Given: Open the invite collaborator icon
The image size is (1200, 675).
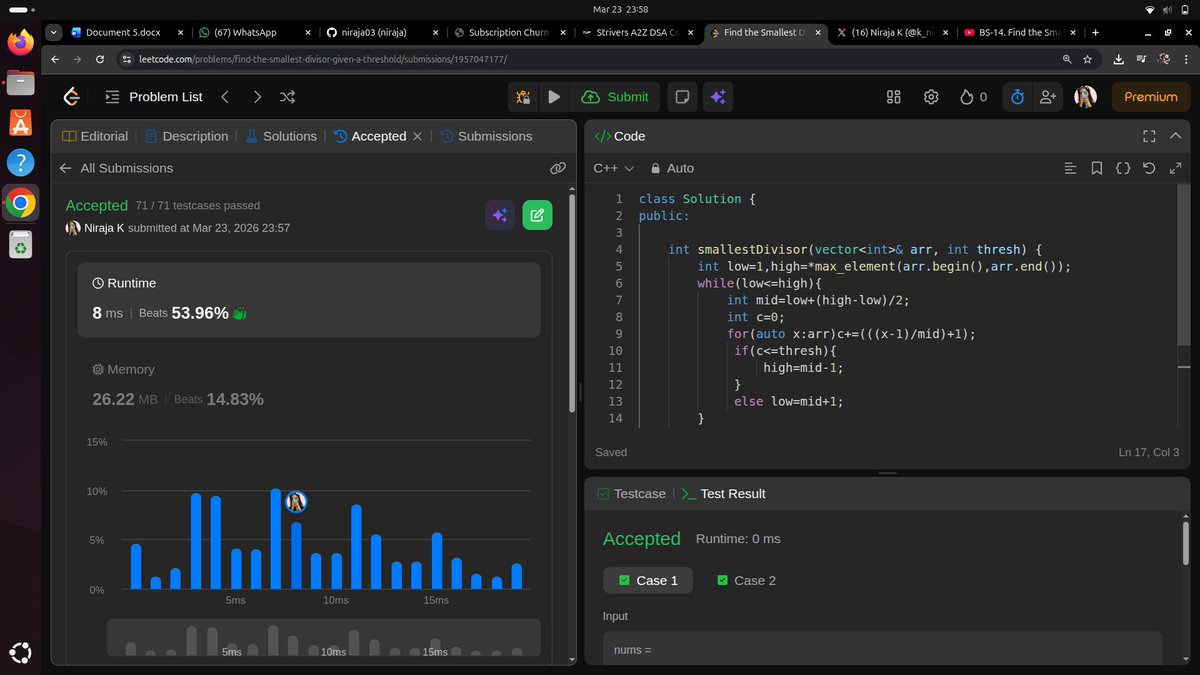Looking at the screenshot, I should click(1048, 97).
